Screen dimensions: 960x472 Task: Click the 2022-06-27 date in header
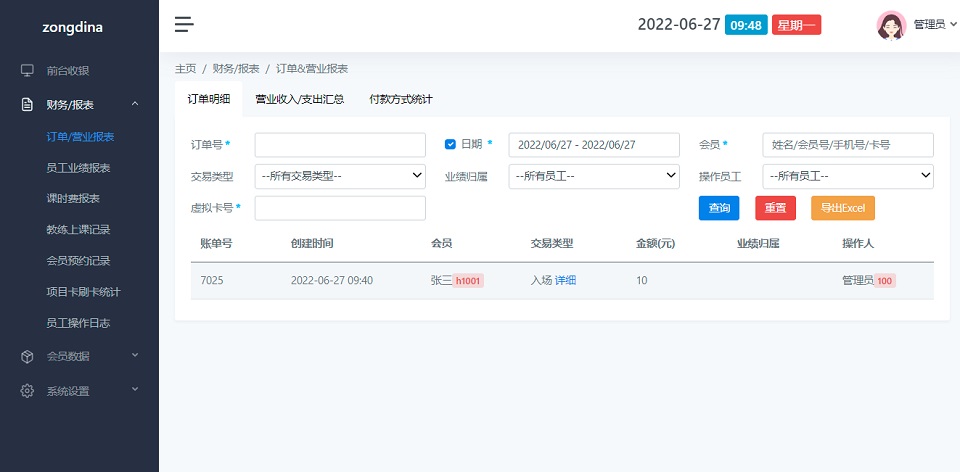(x=679, y=25)
